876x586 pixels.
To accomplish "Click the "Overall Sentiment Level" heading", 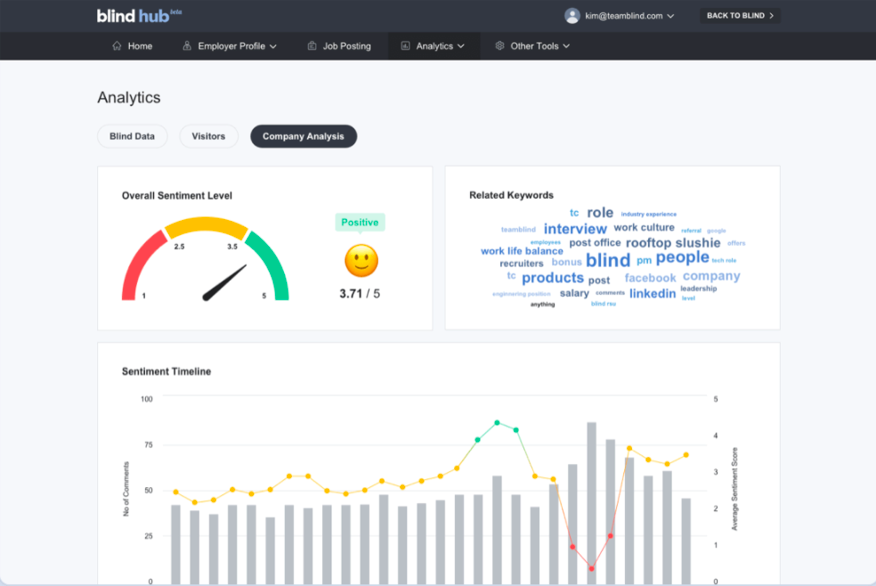I will [177, 196].
